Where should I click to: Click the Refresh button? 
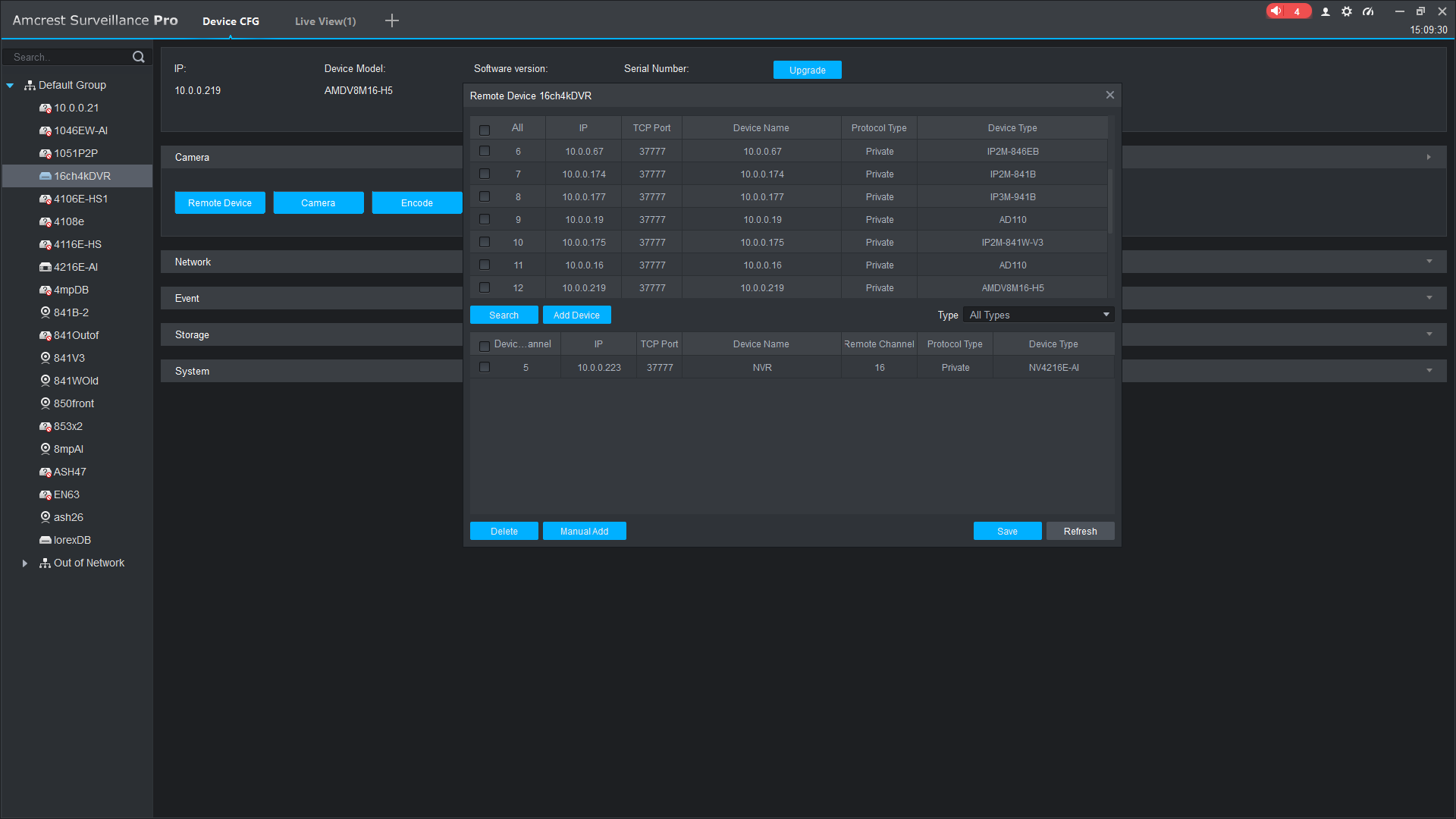click(1081, 531)
